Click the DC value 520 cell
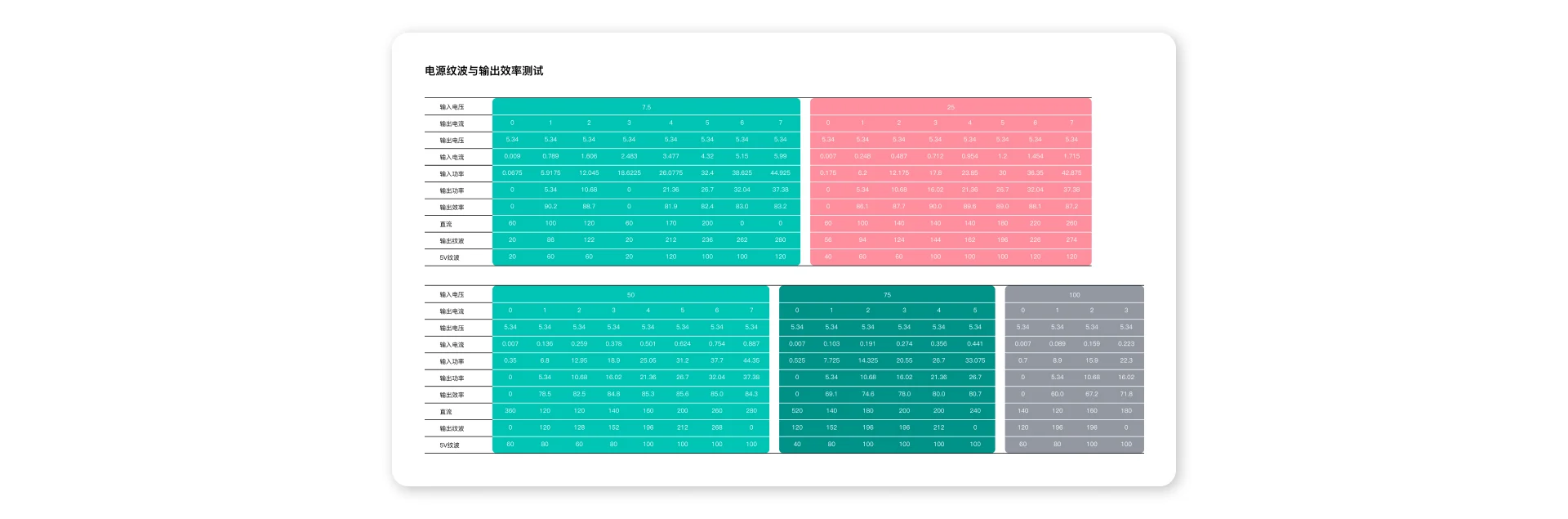Image resolution: width=1568 pixels, height=519 pixels. coord(797,411)
